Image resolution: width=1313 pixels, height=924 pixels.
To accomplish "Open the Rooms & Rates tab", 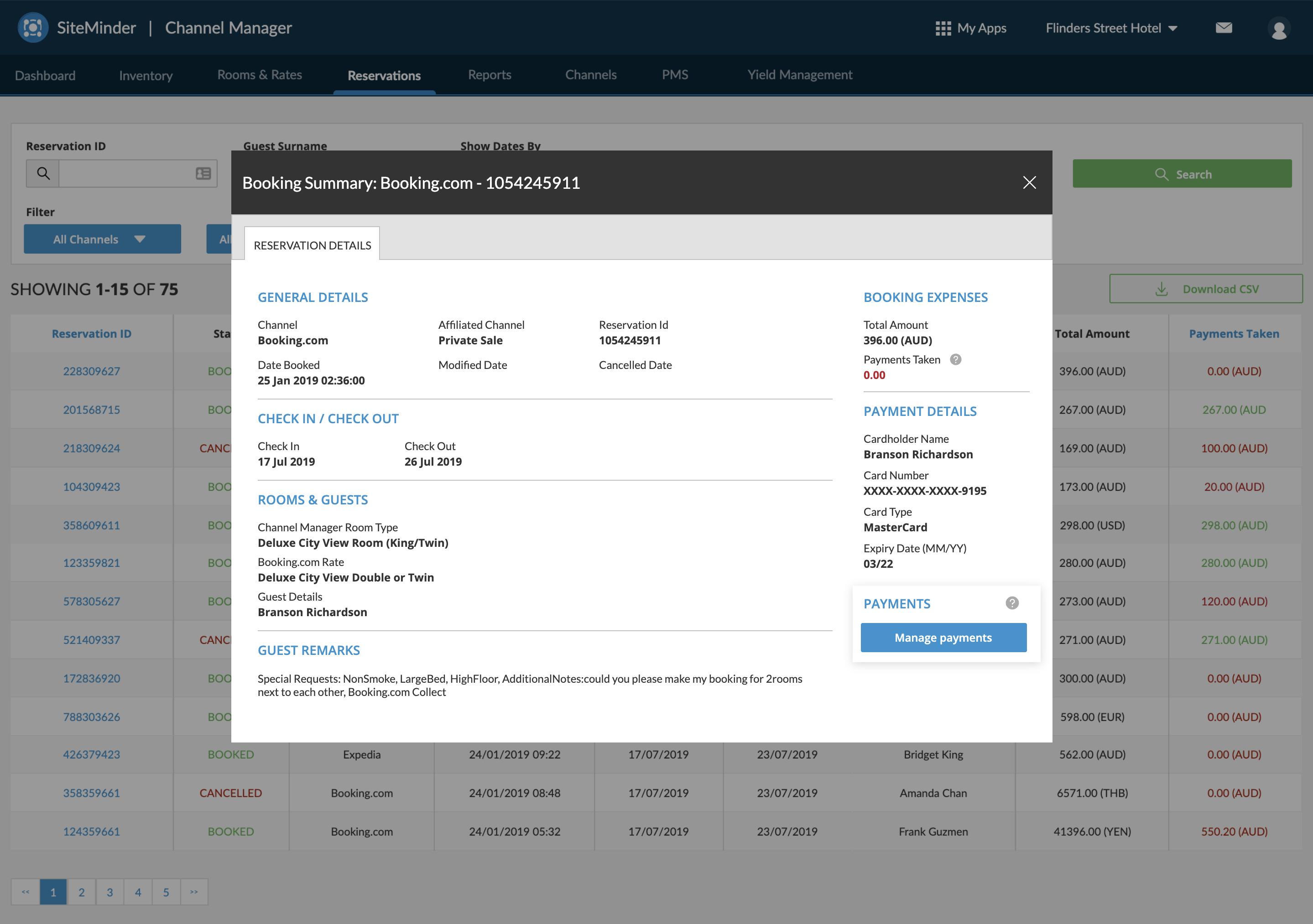I will coord(260,75).
